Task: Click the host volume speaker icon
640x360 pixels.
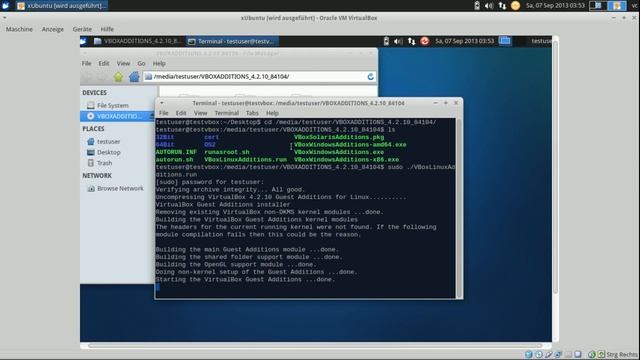Action: (489, 6)
